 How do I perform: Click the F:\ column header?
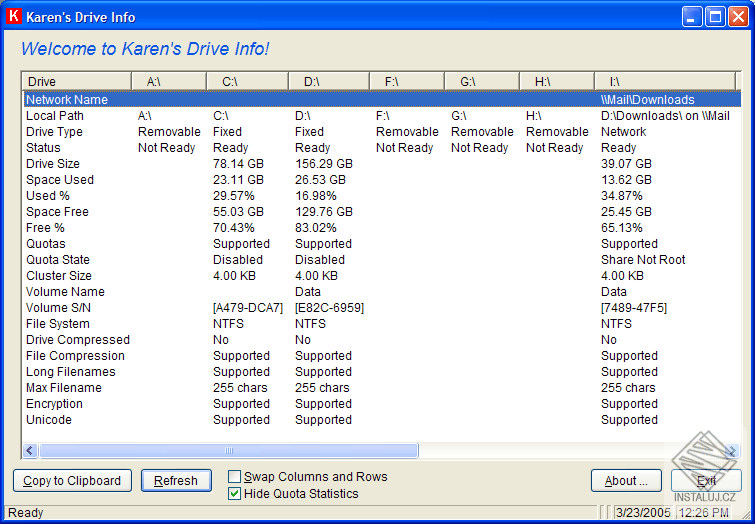407,81
